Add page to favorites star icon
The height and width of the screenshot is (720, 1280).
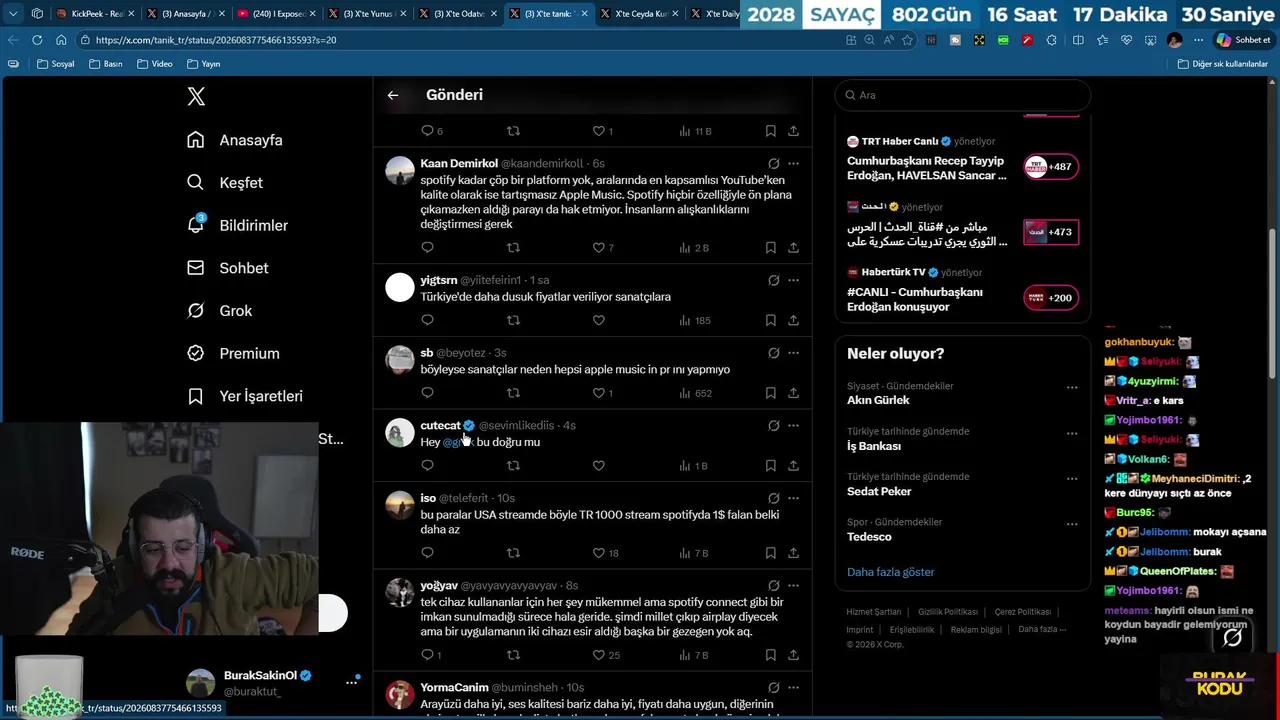[907, 40]
